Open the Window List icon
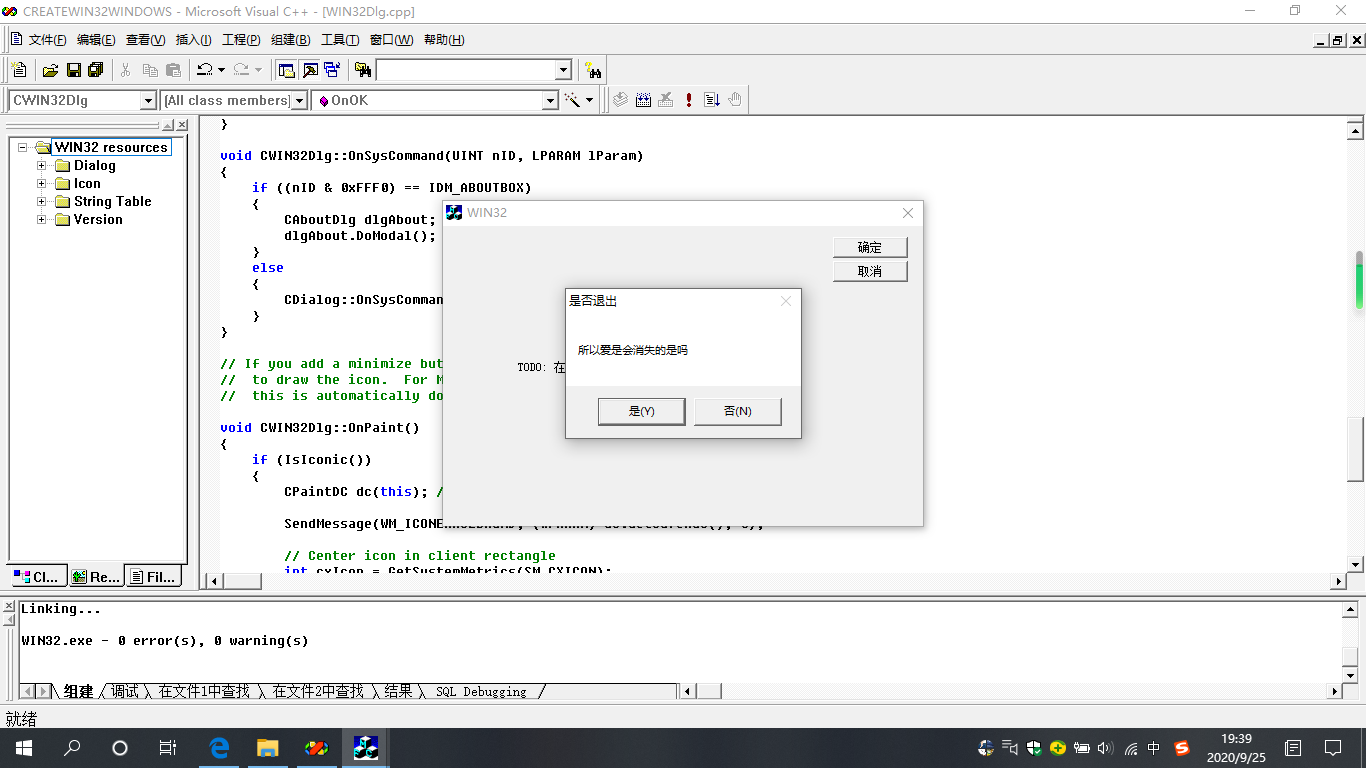 (x=332, y=70)
